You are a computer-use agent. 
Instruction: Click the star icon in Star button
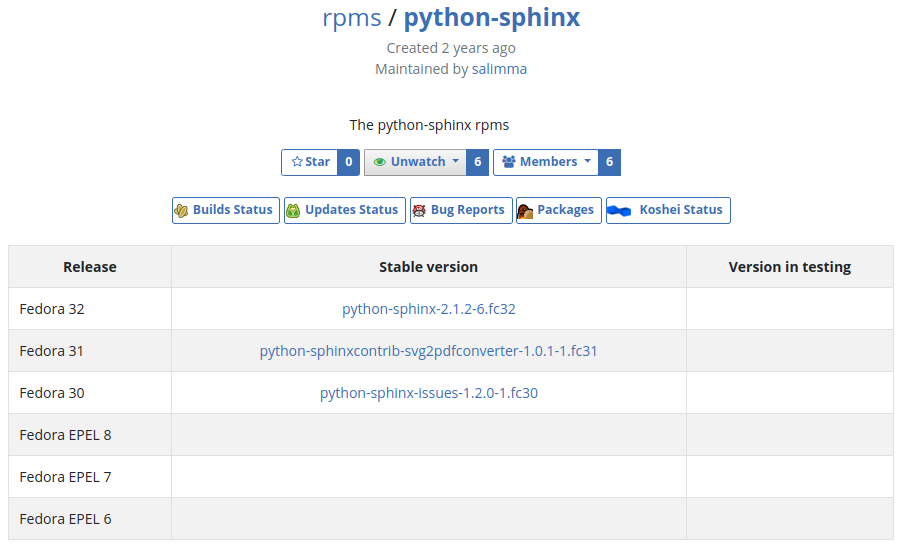click(x=297, y=162)
